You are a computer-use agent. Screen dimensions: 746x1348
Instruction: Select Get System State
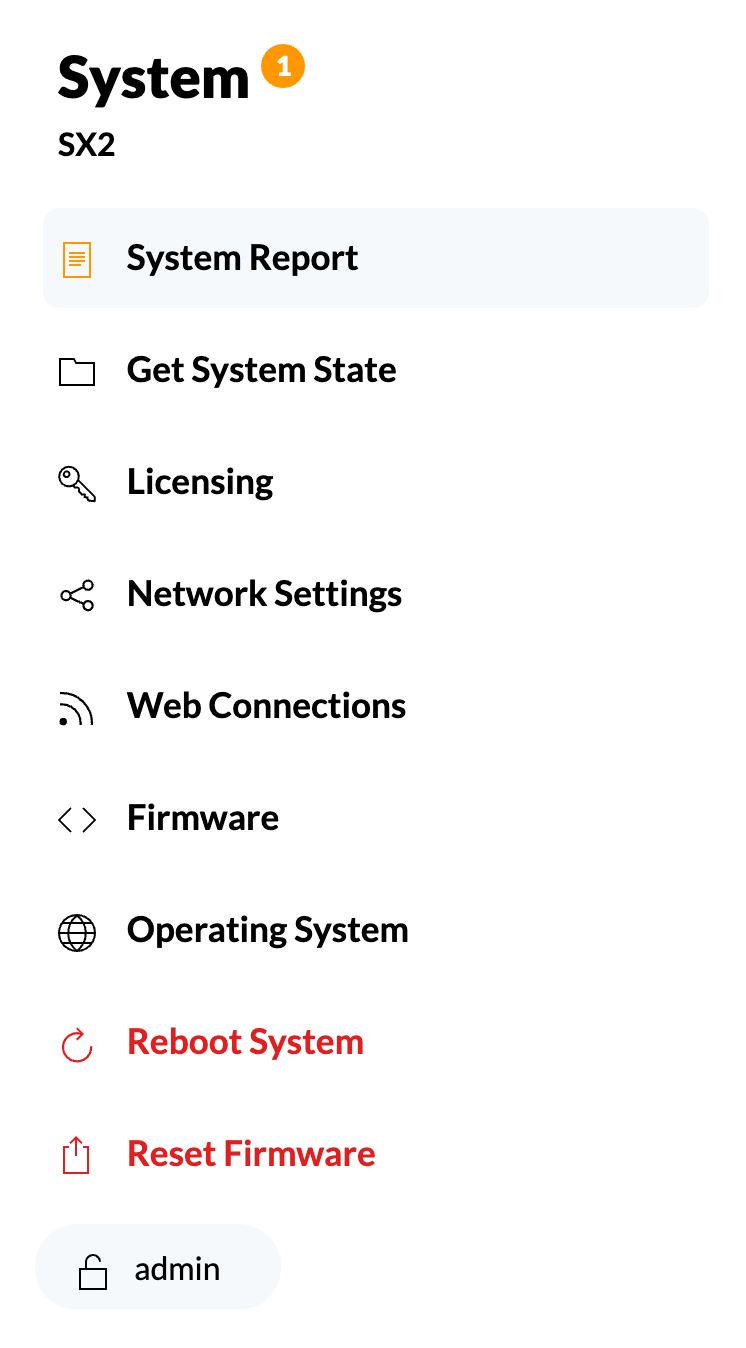376,370
